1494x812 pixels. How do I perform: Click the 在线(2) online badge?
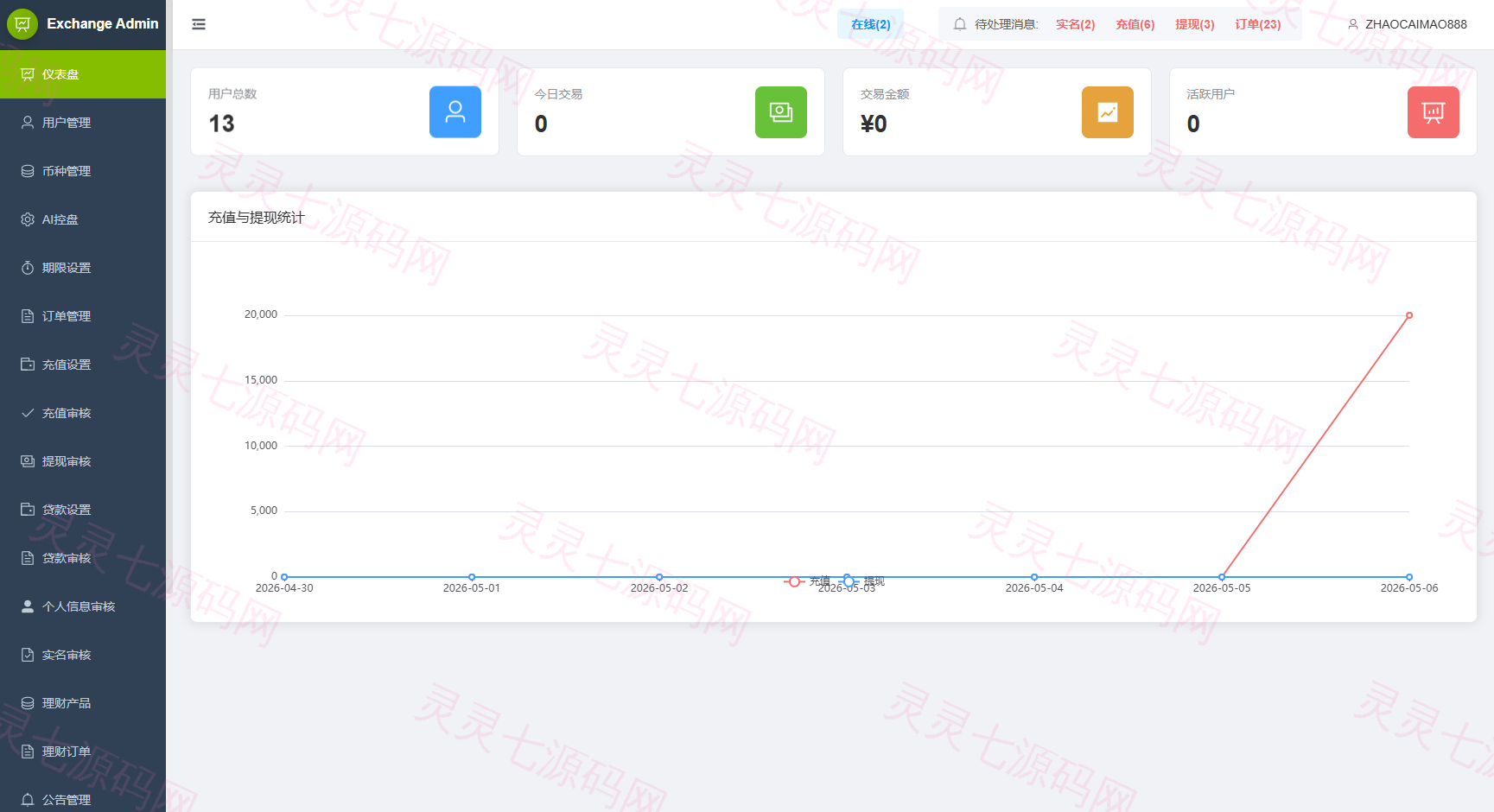tap(870, 24)
